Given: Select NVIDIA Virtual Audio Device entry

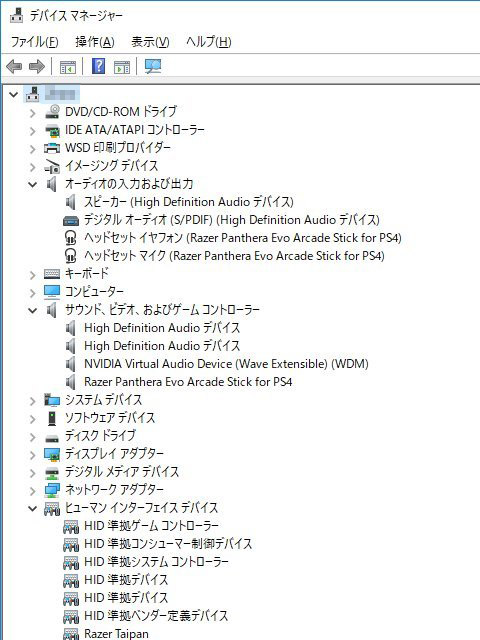Looking at the screenshot, I should (x=226, y=364).
